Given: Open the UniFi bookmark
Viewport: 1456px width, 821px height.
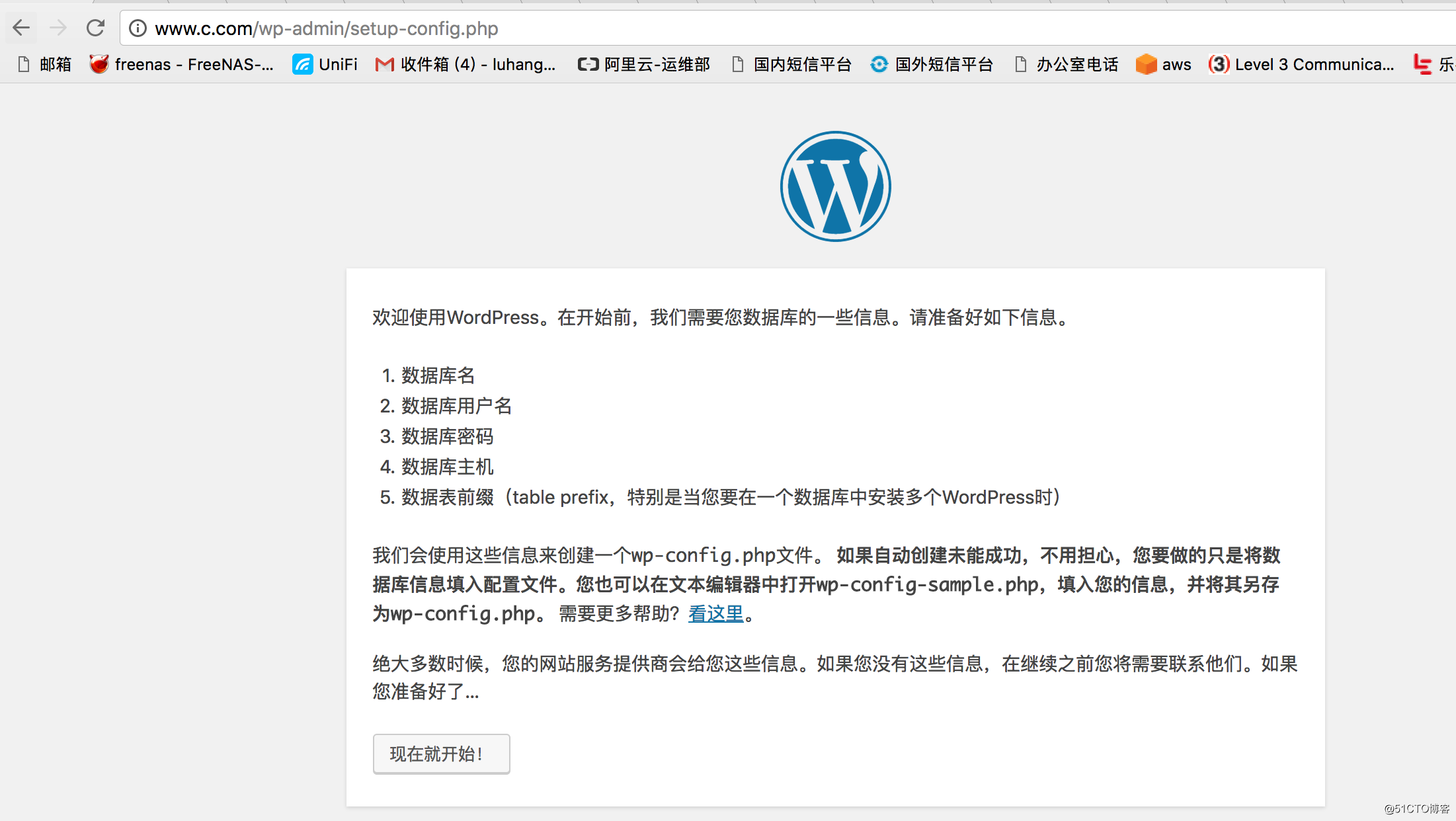Looking at the screenshot, I should tap(325, 64).
